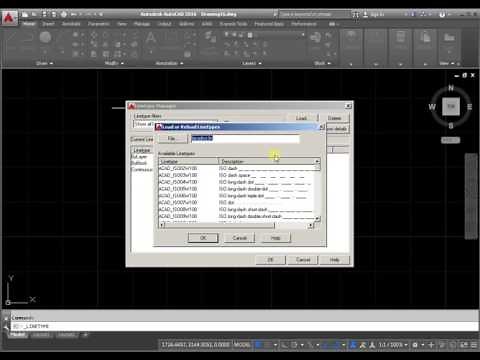This screenshot has width=480, height=360.
Task: Expand the Layers panel dropdown
Action: pyautogui.click(x=252, y=63)
